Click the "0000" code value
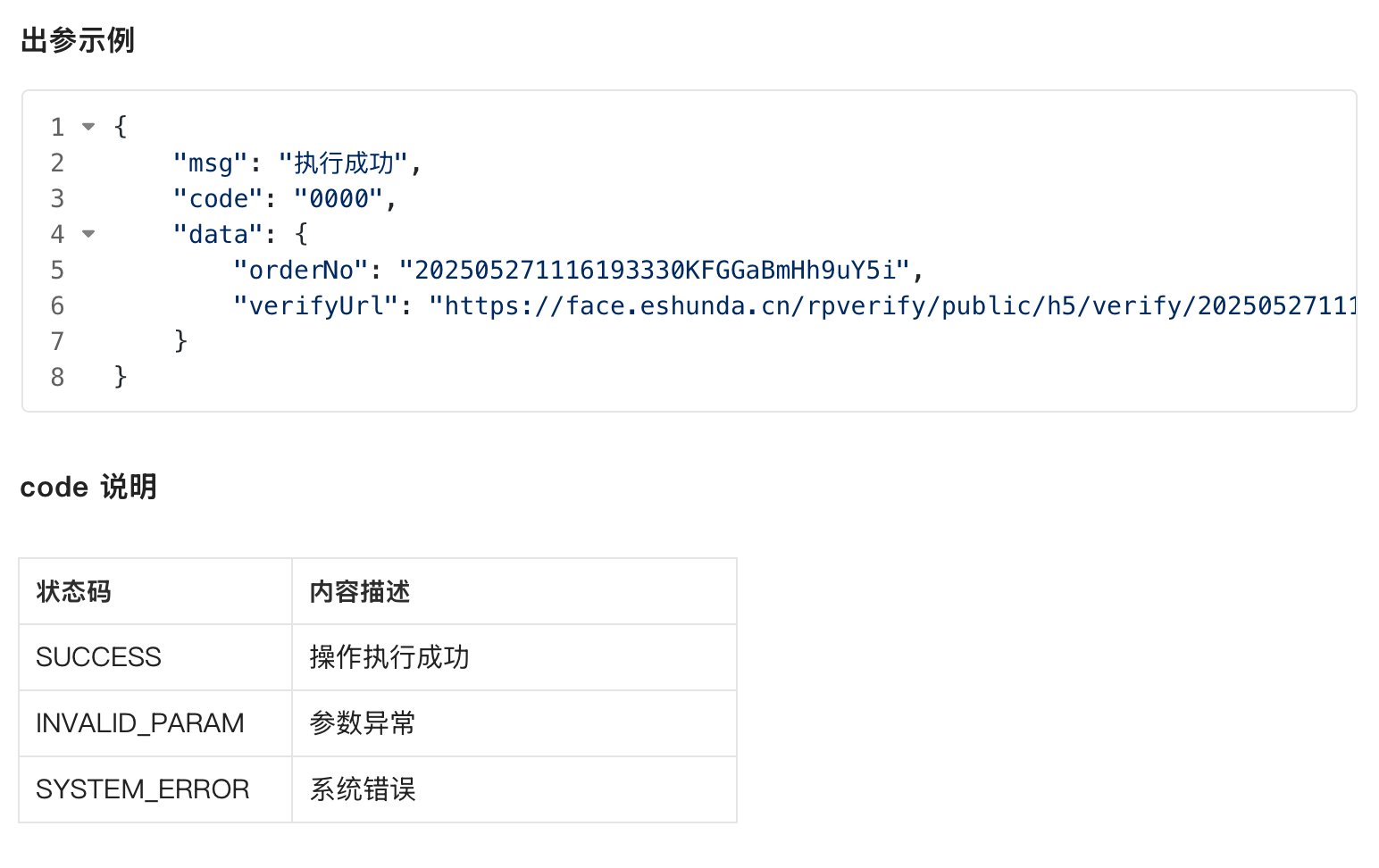Image resolution: width=1379 pixels, height=868 pixels. point(338,199)
